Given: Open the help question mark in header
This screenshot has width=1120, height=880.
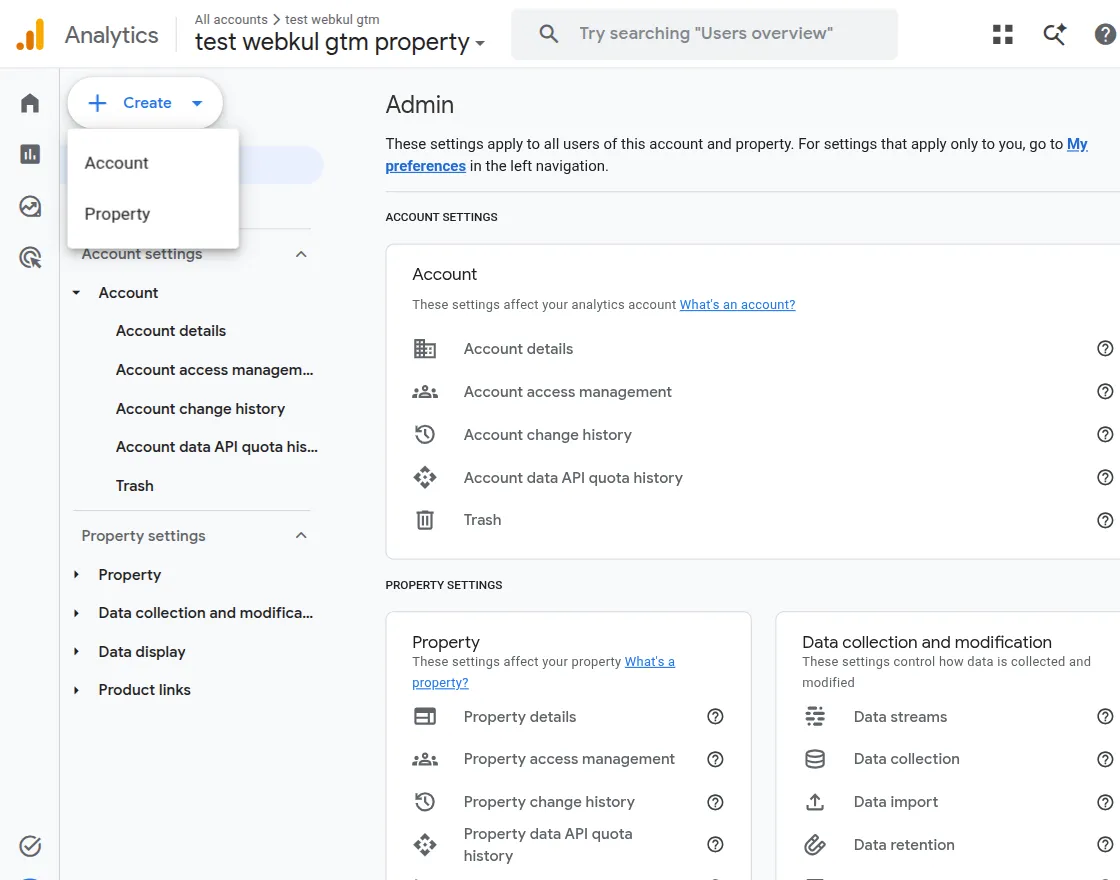Looking at the screenshot, I should click(x=1105, y=34).
